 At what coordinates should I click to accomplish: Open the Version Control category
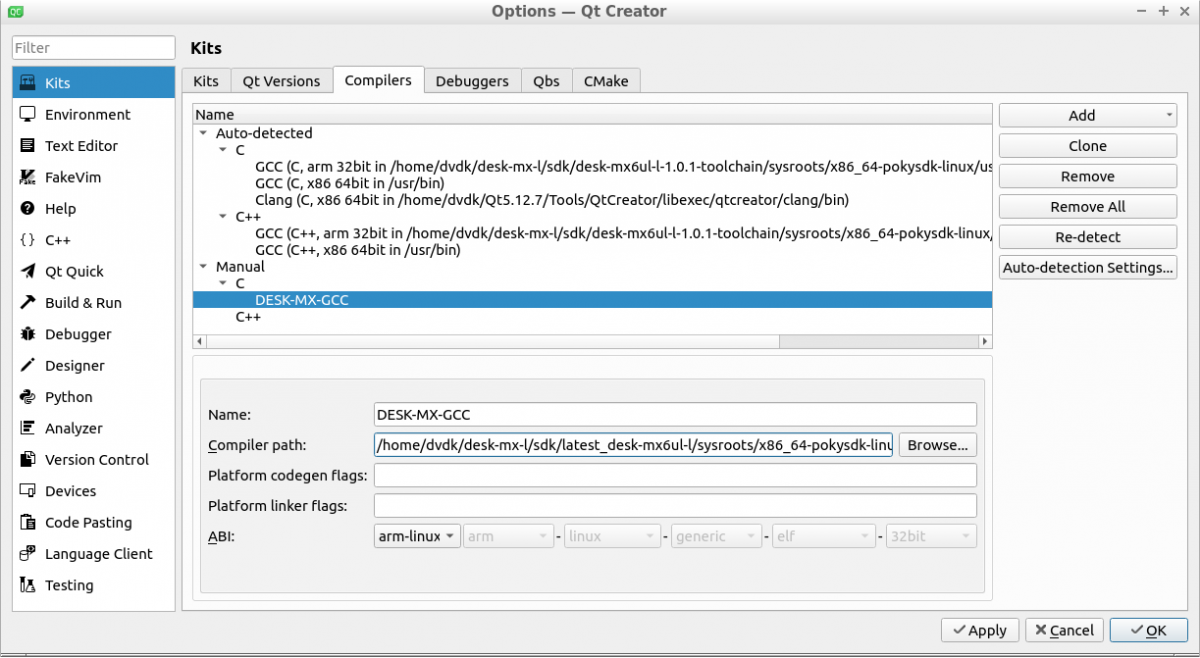96,460
